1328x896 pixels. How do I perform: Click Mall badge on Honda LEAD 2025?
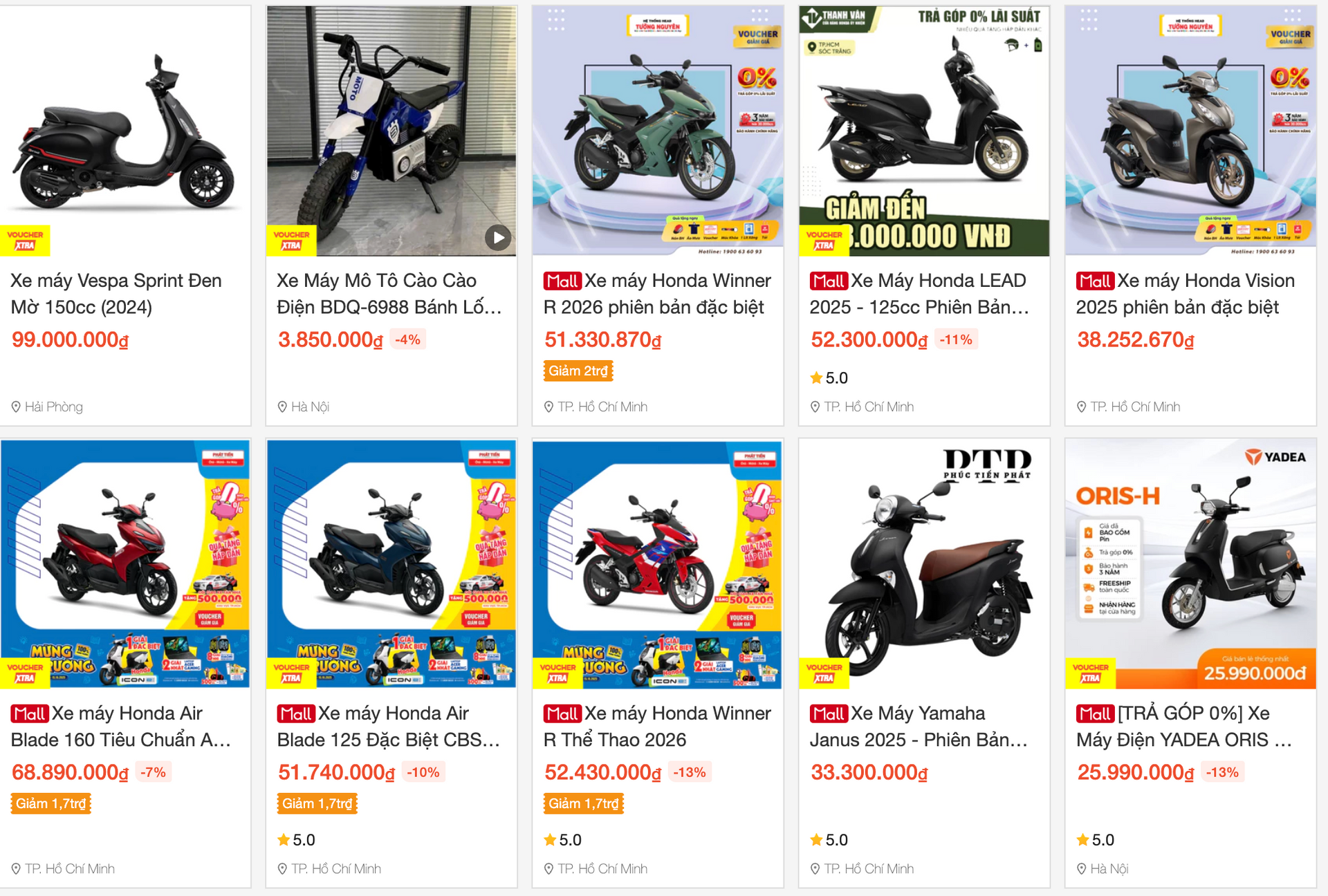[x=829, y=281]
